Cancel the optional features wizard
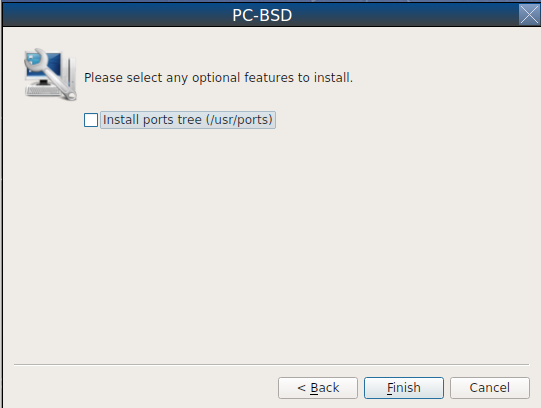This screenshot has width=541, height=408. (490, 388)
